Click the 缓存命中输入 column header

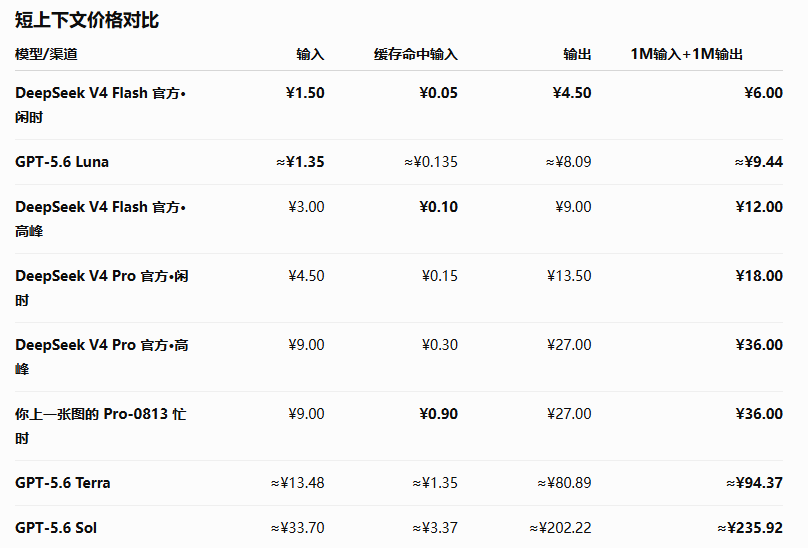point(416,54)
